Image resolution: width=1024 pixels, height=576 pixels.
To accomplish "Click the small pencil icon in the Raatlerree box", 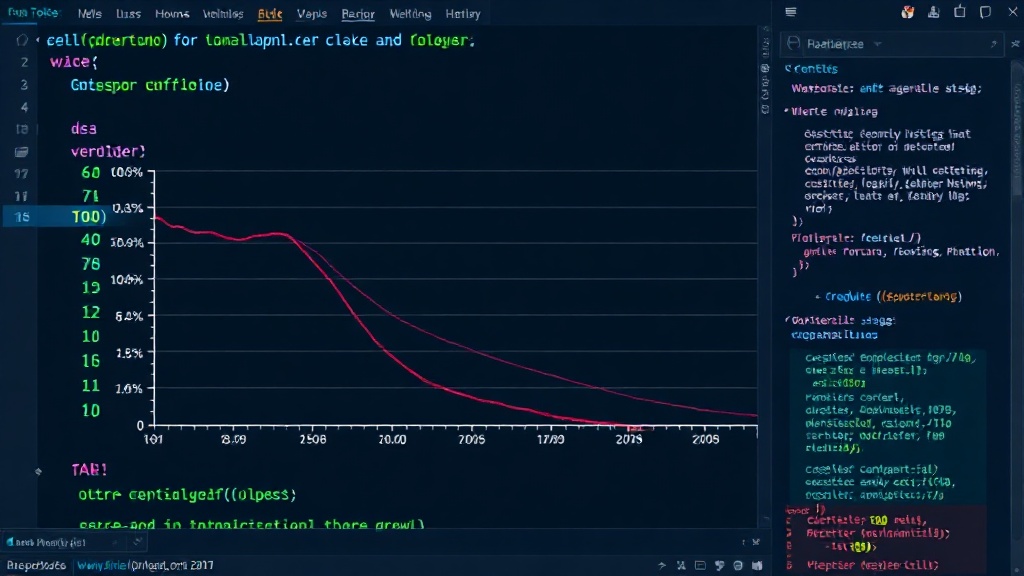I will 993,44.
